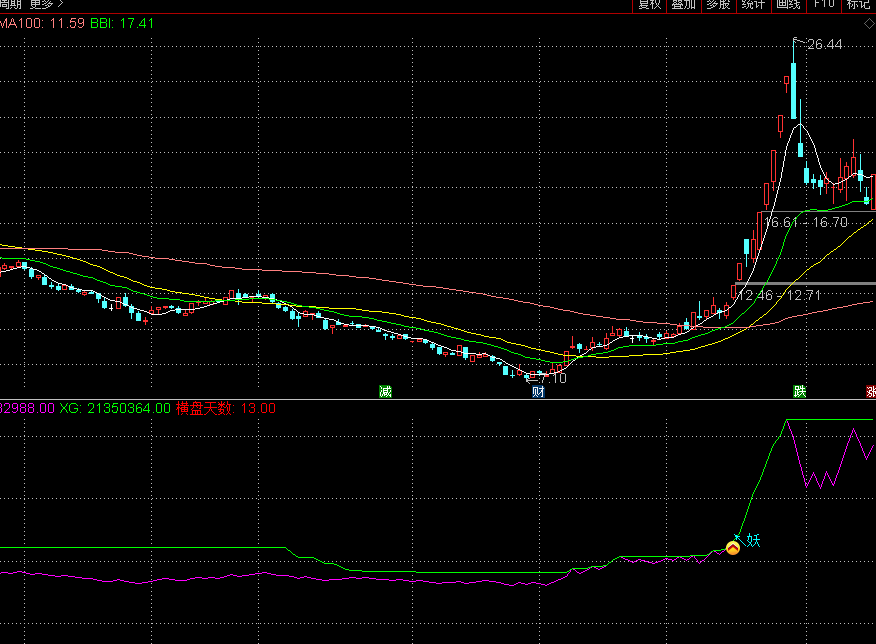This screenshot has height=644, width=876.
Task: Click the MA100: 11.59 indicator value
Action: click(x=42, y=23)
